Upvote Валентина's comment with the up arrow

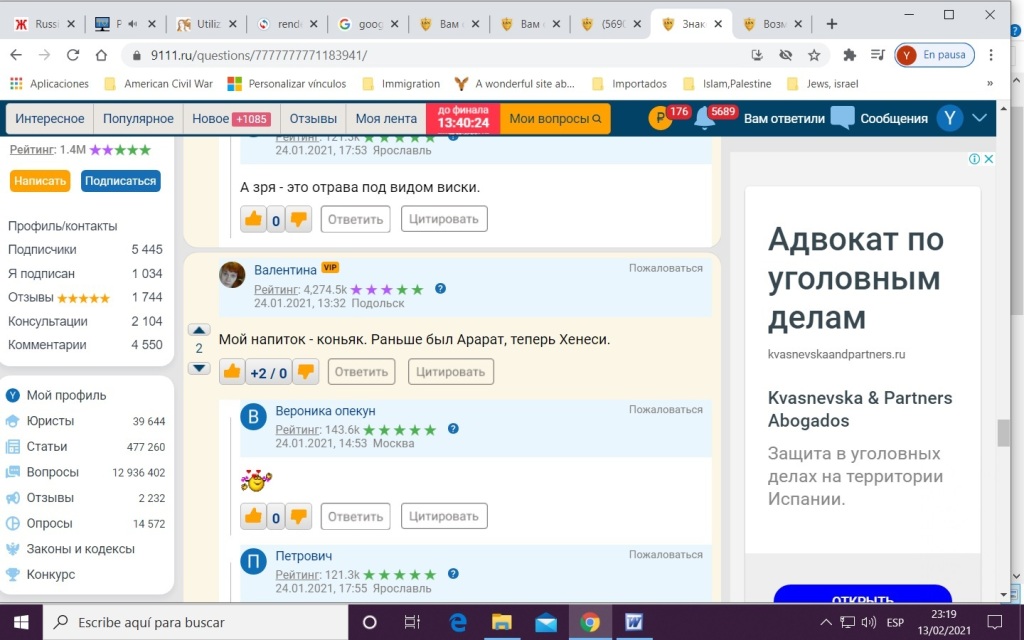pos(199,330)
